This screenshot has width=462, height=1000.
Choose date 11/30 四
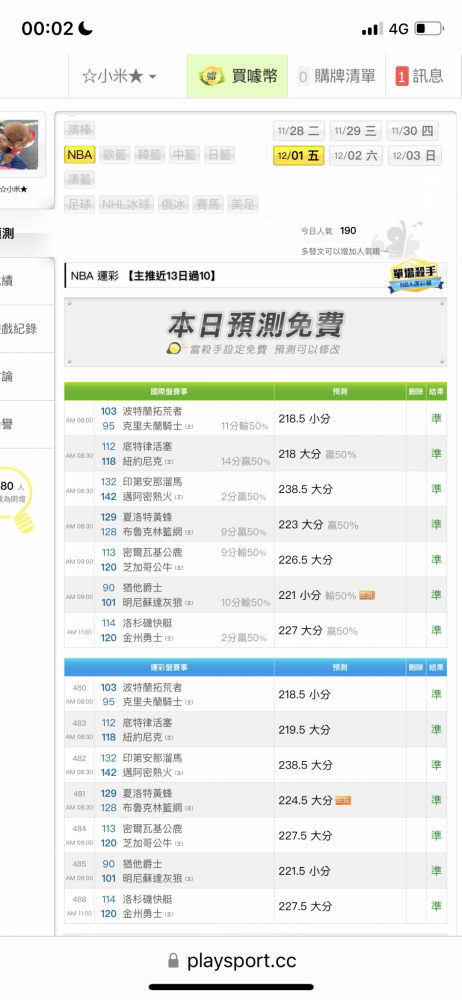point(412,131)
